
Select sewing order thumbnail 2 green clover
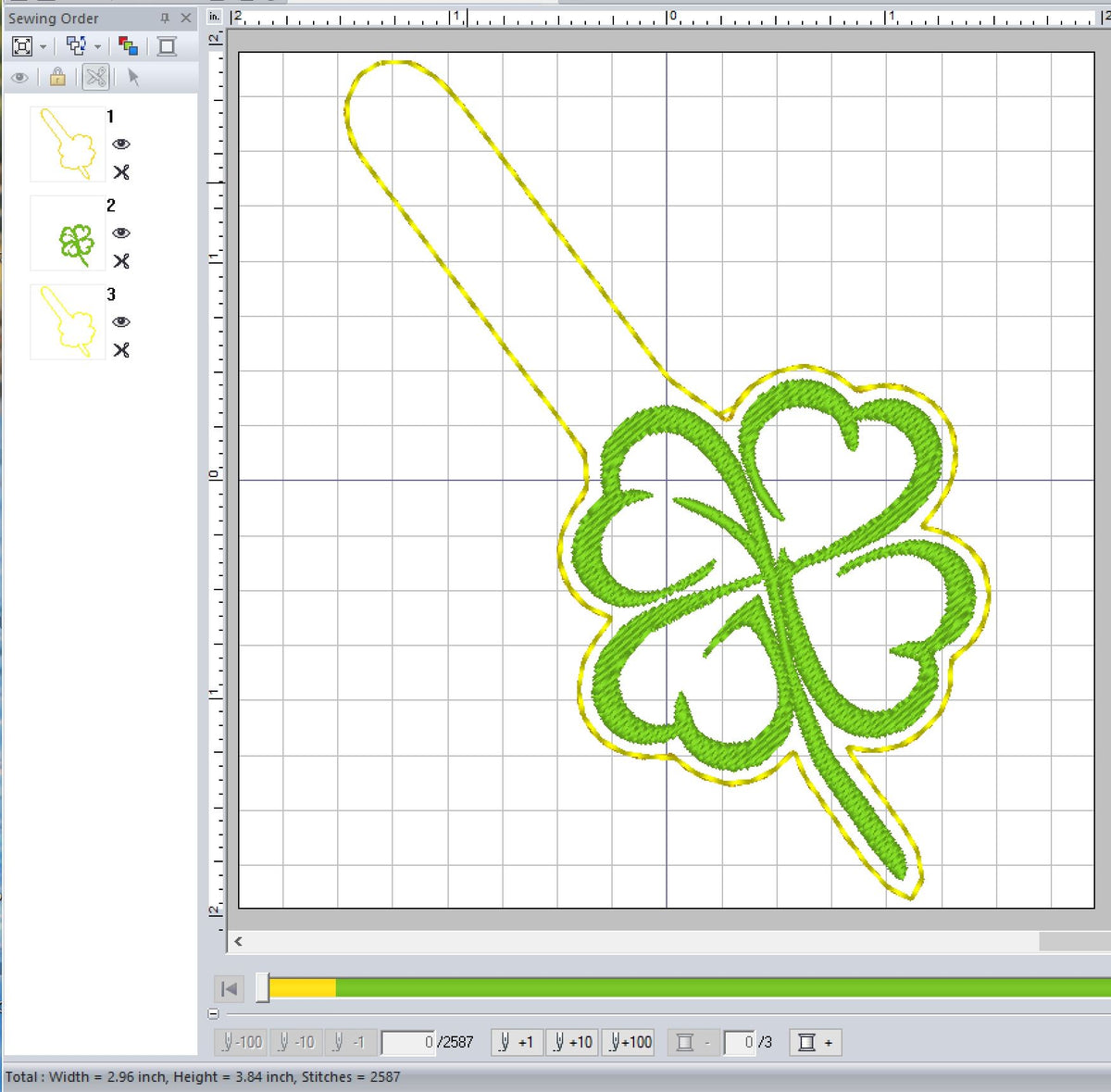(68, 232)
